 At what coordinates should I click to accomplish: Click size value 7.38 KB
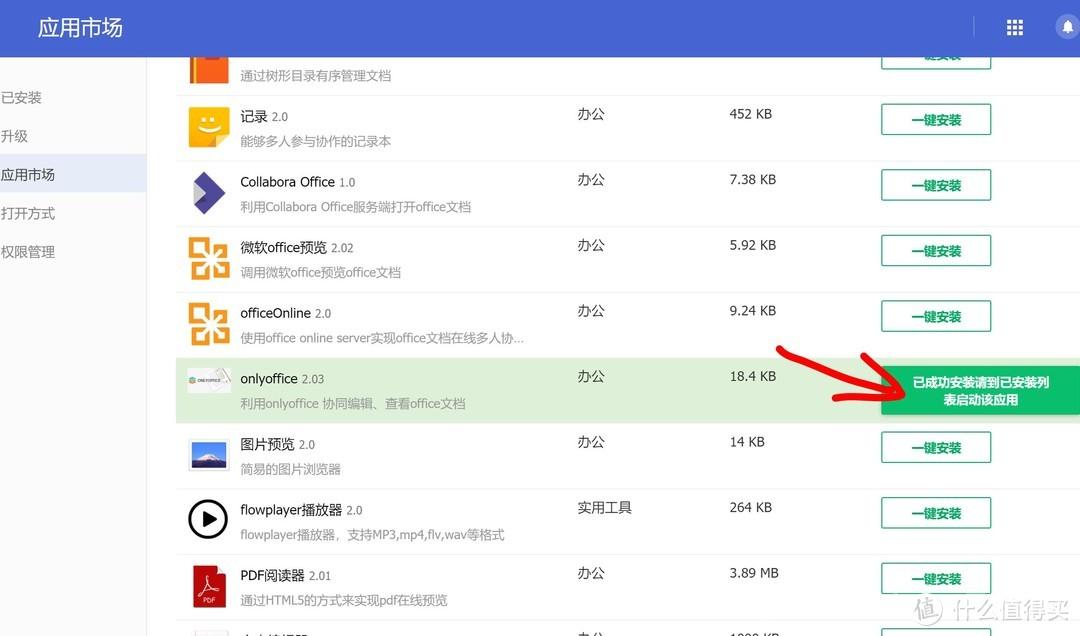753,180
